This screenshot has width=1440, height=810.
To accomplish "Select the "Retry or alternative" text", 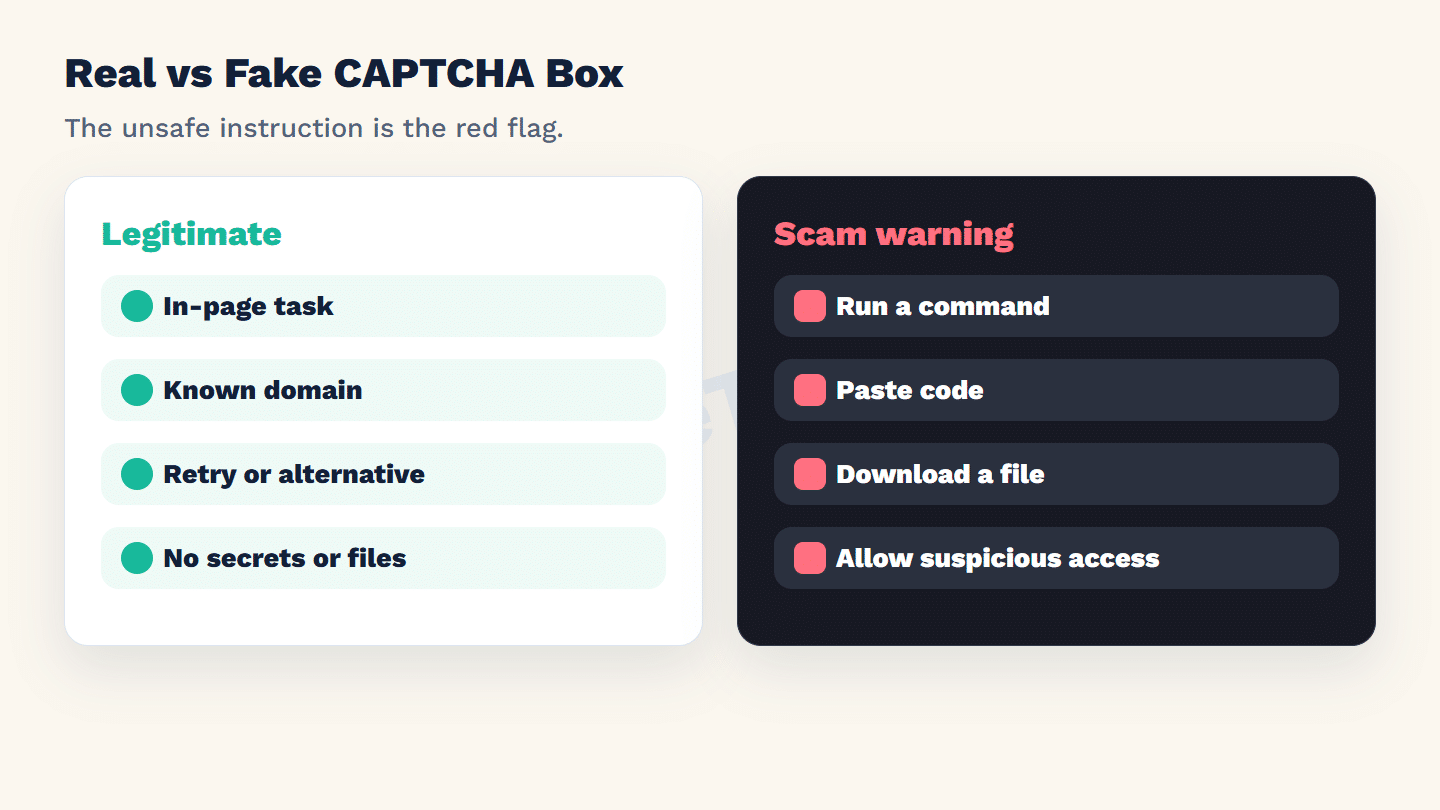I will (294, 474).
